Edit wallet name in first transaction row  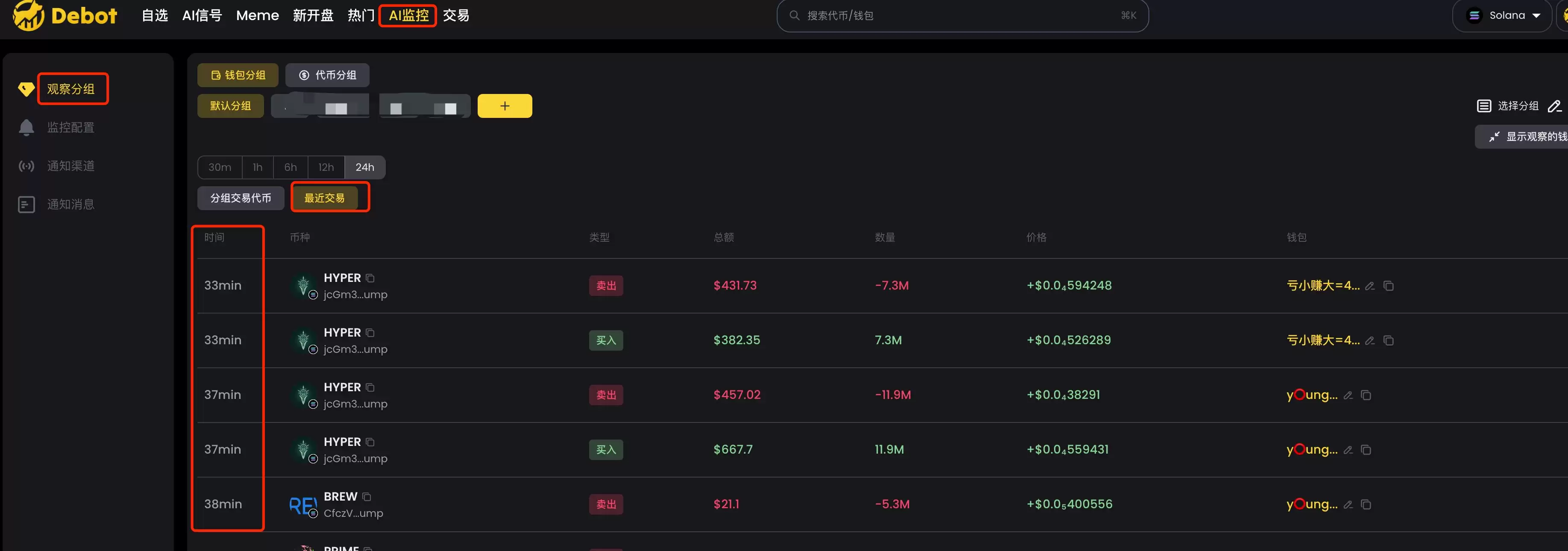point(1370,286)
